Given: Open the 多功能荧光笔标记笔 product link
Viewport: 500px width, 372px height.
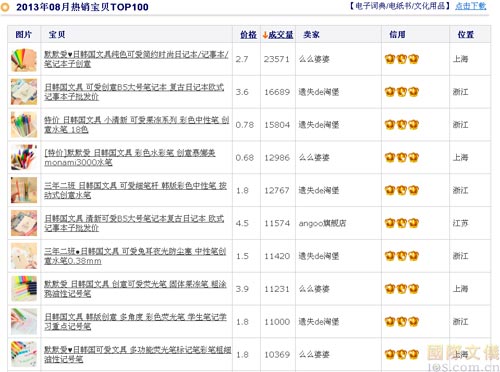Looking at the screenshot, I should [x=138, y=354].
